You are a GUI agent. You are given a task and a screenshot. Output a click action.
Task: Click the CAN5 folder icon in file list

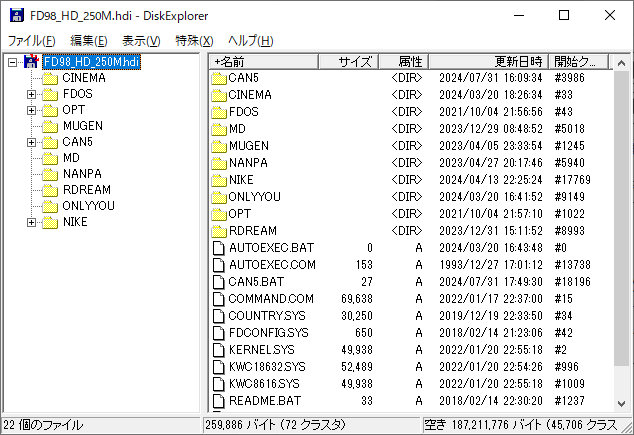[220, 78]
